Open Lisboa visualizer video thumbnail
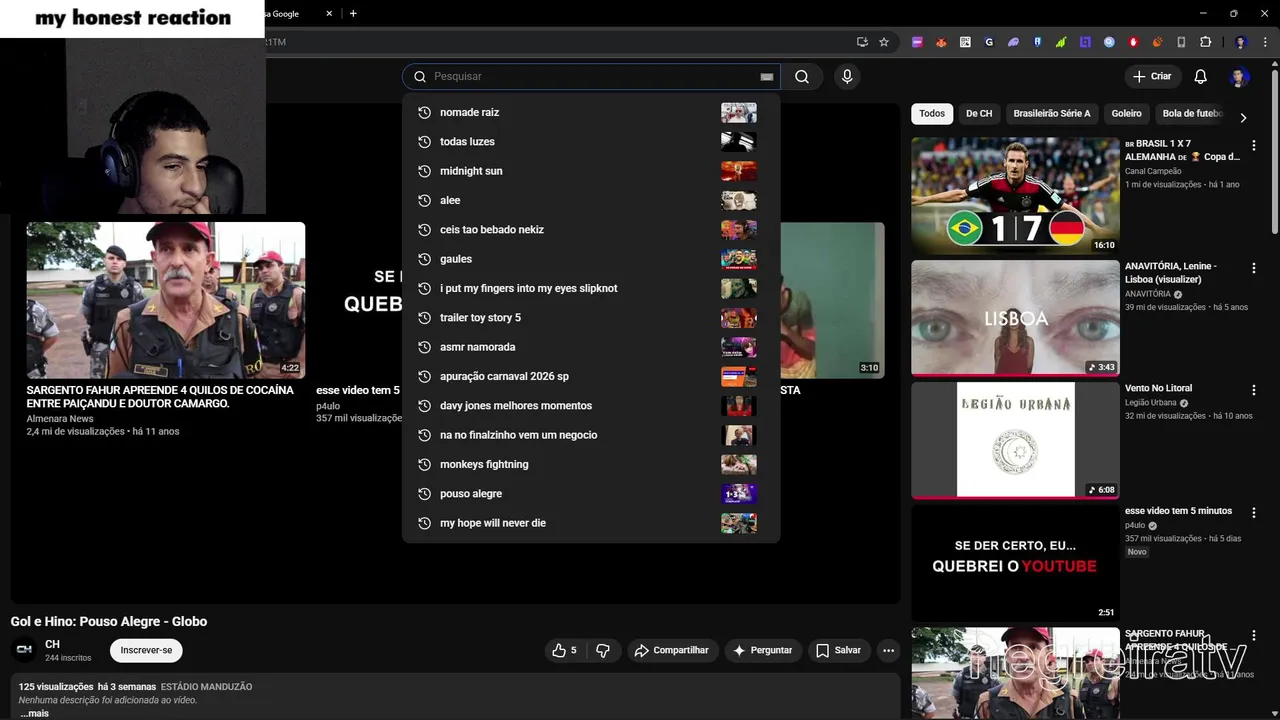 click(x=1015, y=318)
